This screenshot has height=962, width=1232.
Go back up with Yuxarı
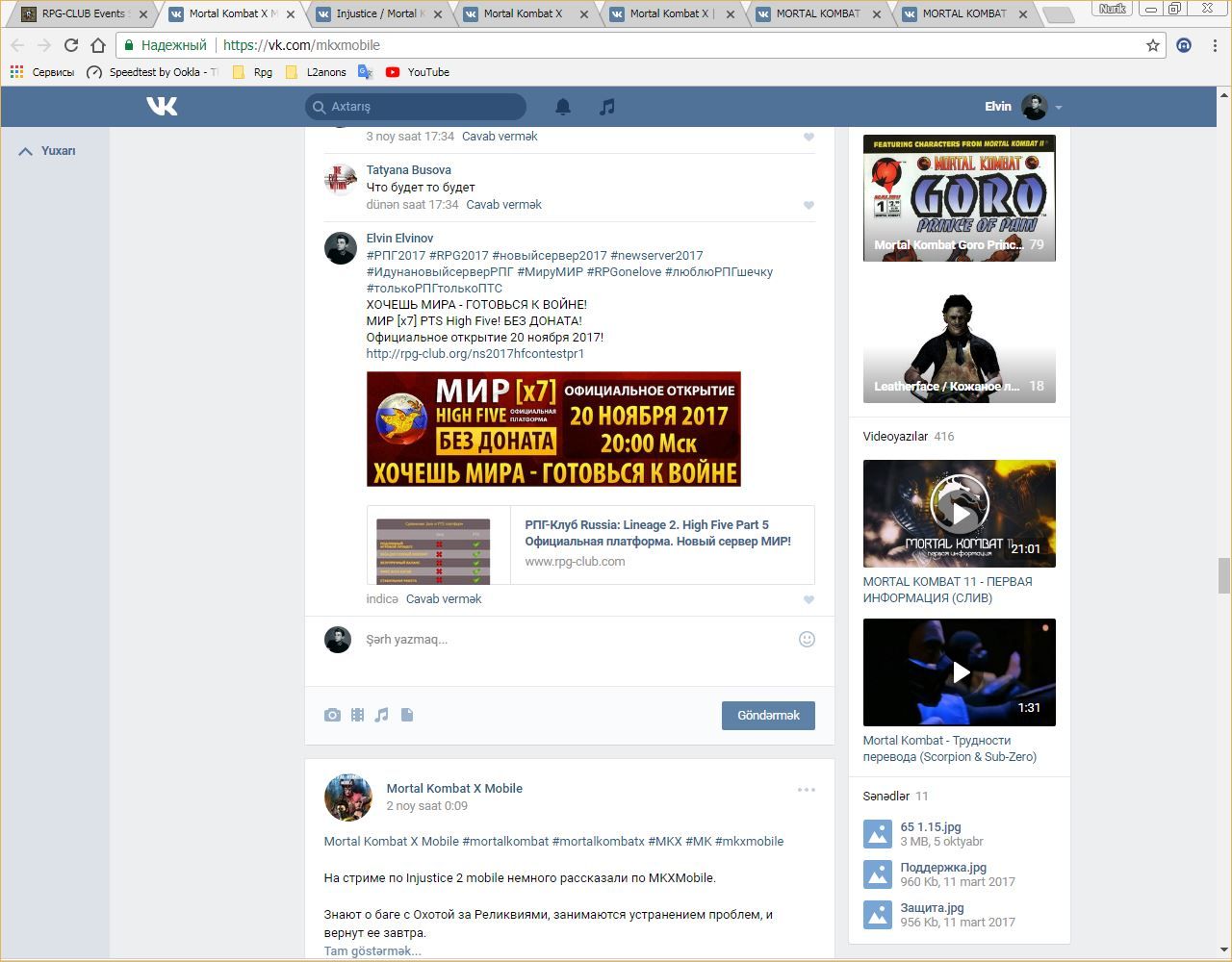47,151
